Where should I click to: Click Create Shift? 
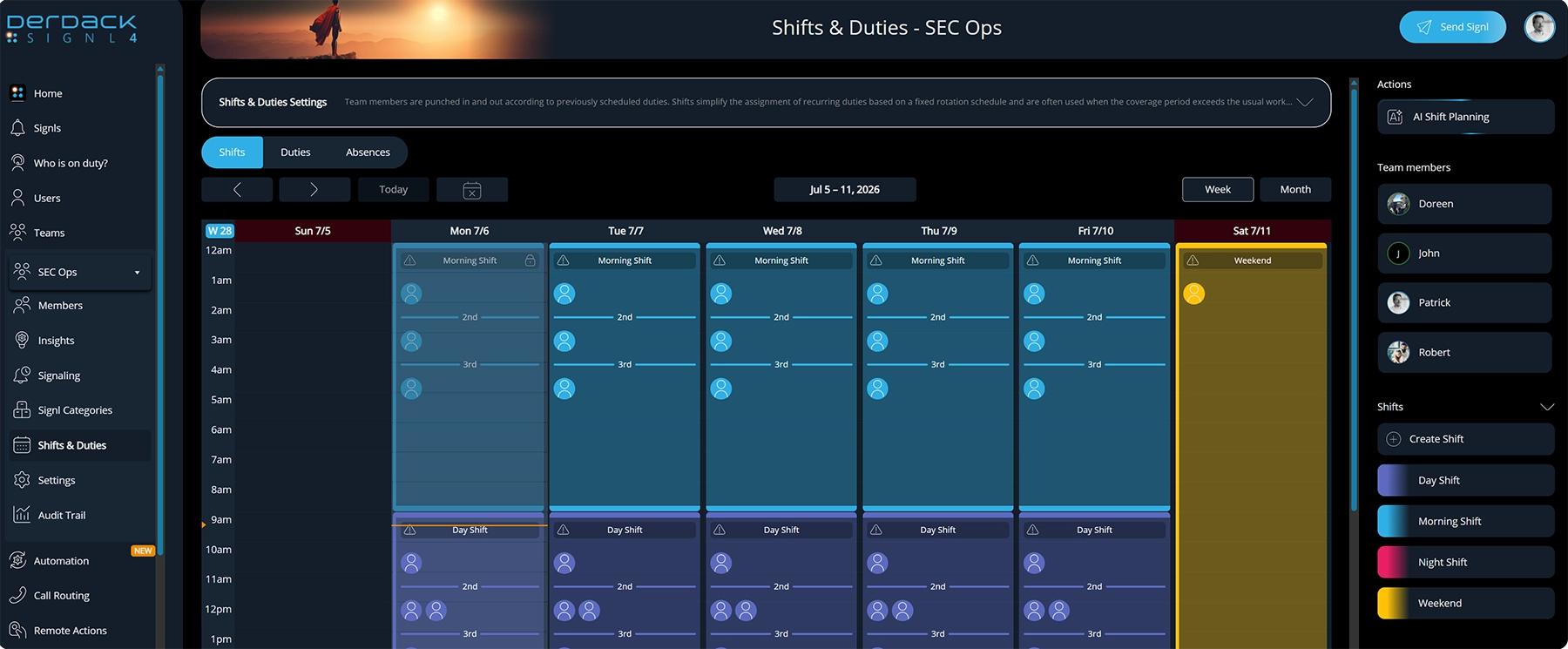[1466, 439]
